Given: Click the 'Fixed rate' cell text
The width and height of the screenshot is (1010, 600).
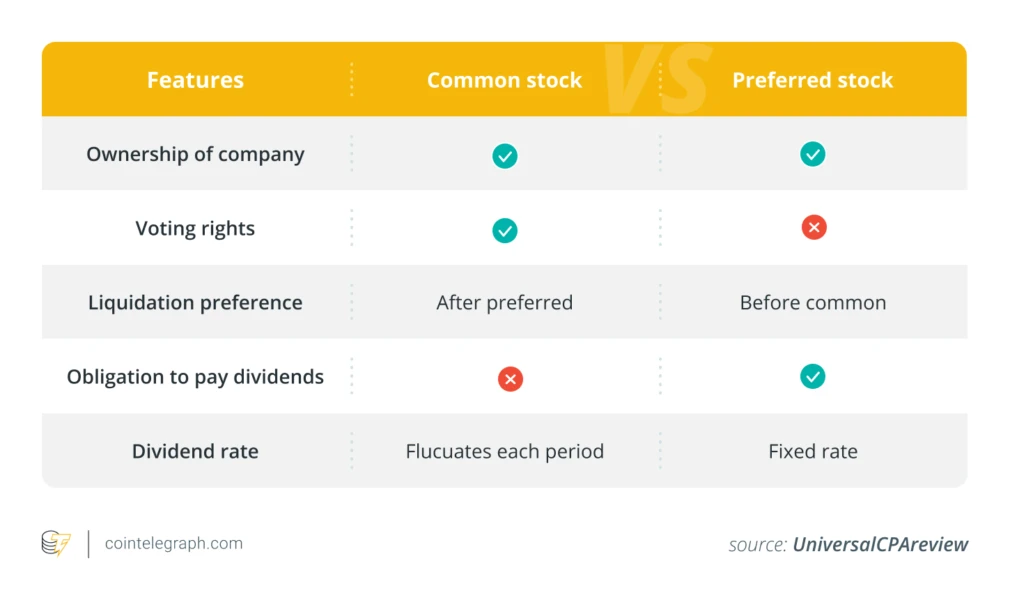Looking at the screenshot, I should 812,451.
